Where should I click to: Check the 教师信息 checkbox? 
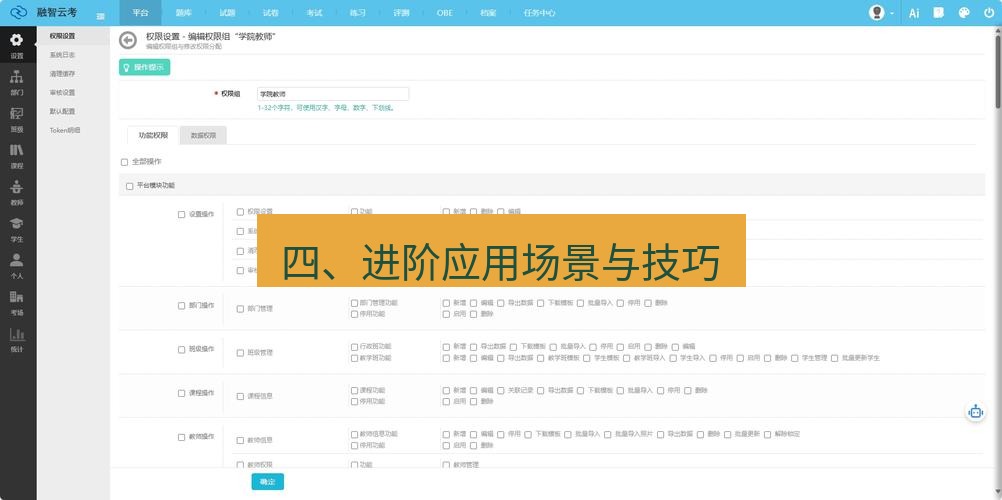[x=240, y=441]
